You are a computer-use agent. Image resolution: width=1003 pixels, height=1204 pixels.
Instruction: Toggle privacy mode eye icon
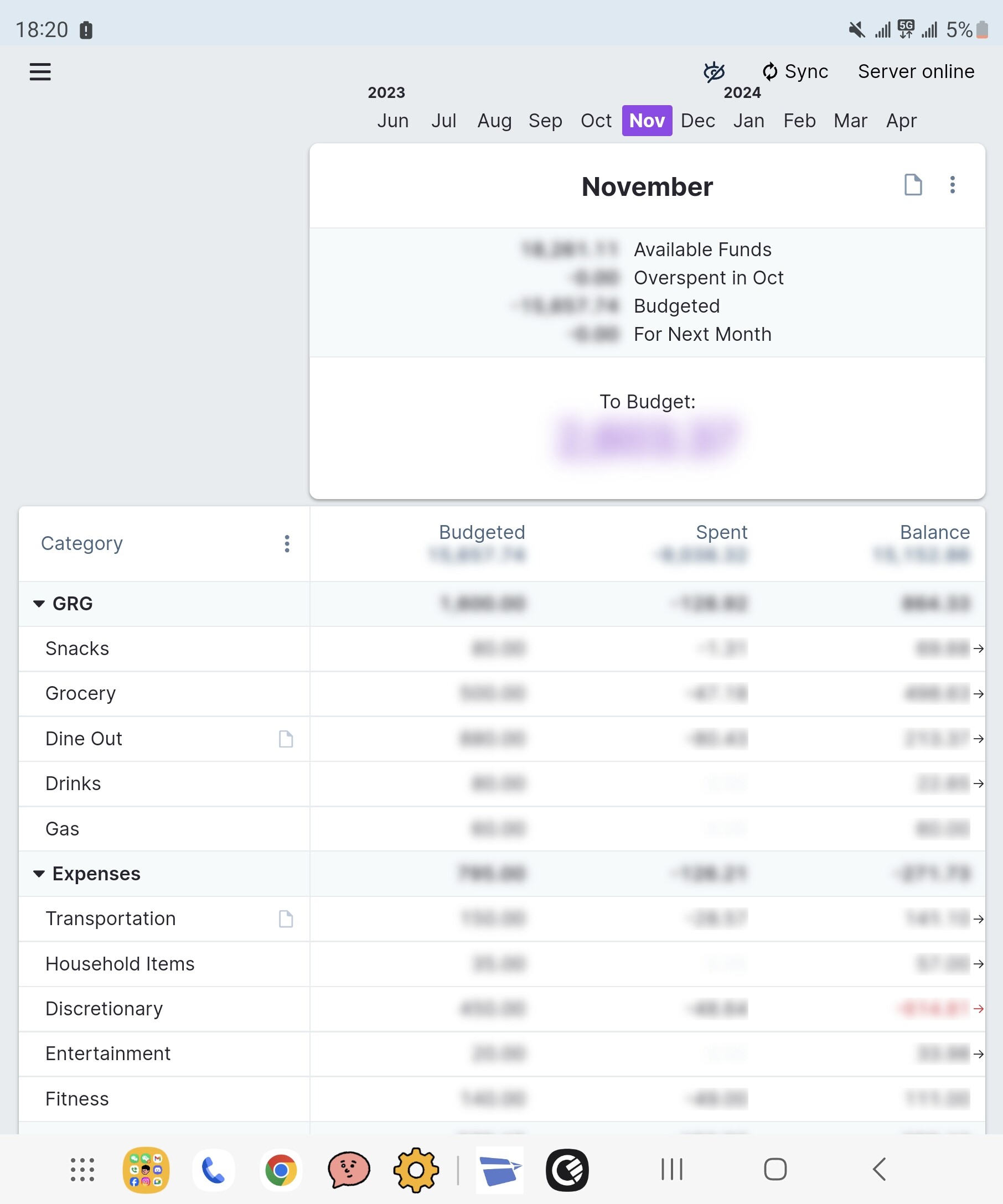point(714,72)
